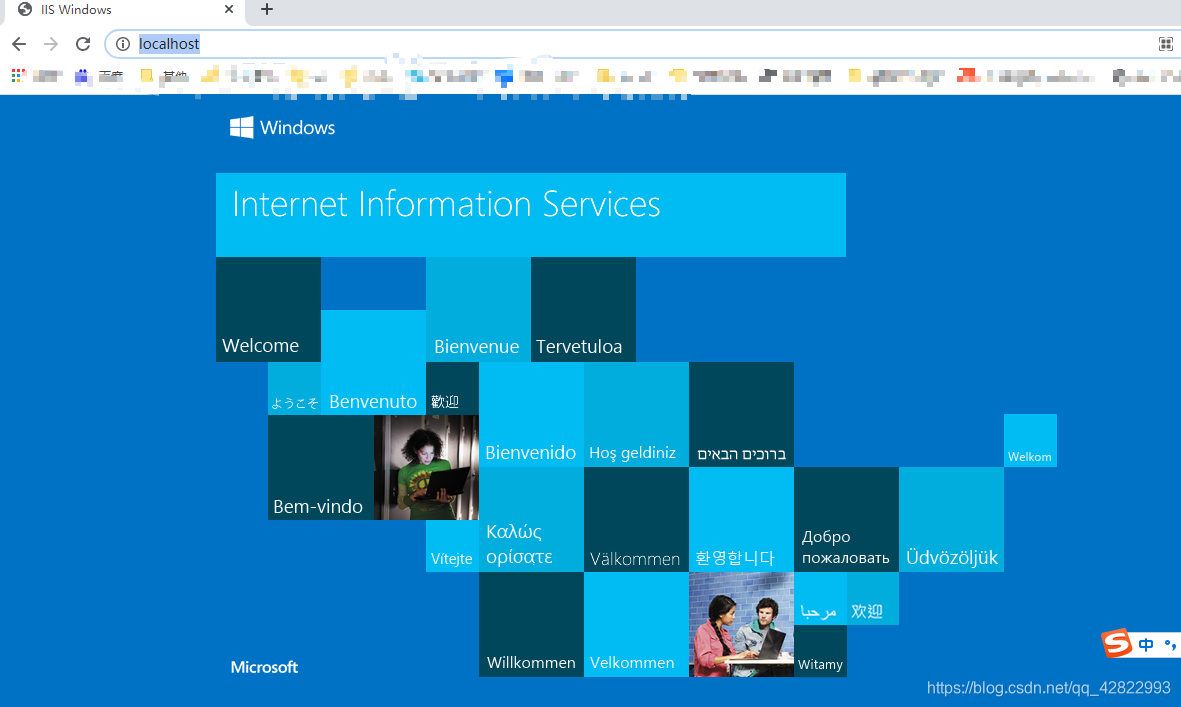Click the Arabic مرحبا tile

[x=820, y=599]
